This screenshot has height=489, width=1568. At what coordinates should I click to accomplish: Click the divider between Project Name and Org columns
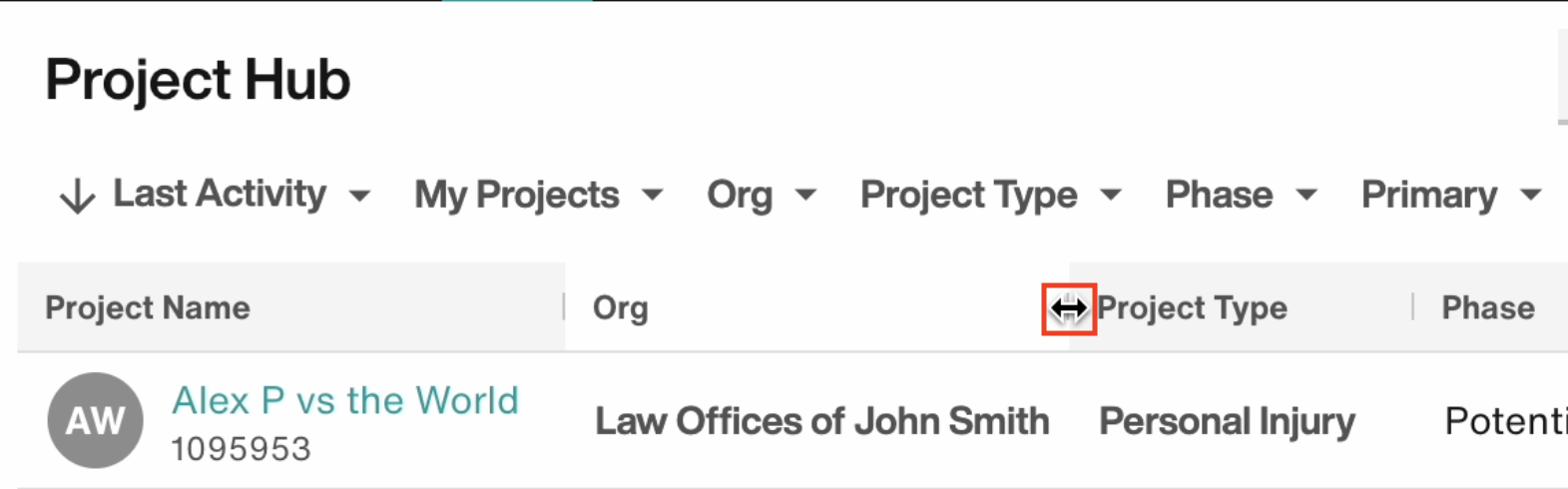click(x=564, y=306)
